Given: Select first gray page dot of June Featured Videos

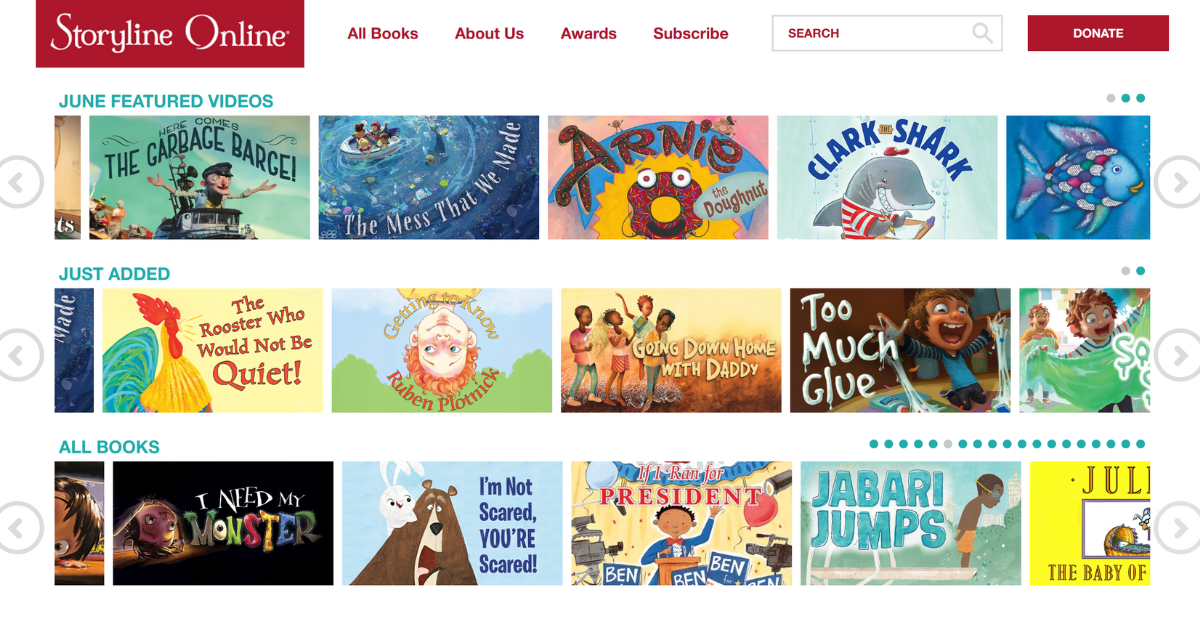Looking at the screenshot, I should click(x=1111, y=98).
